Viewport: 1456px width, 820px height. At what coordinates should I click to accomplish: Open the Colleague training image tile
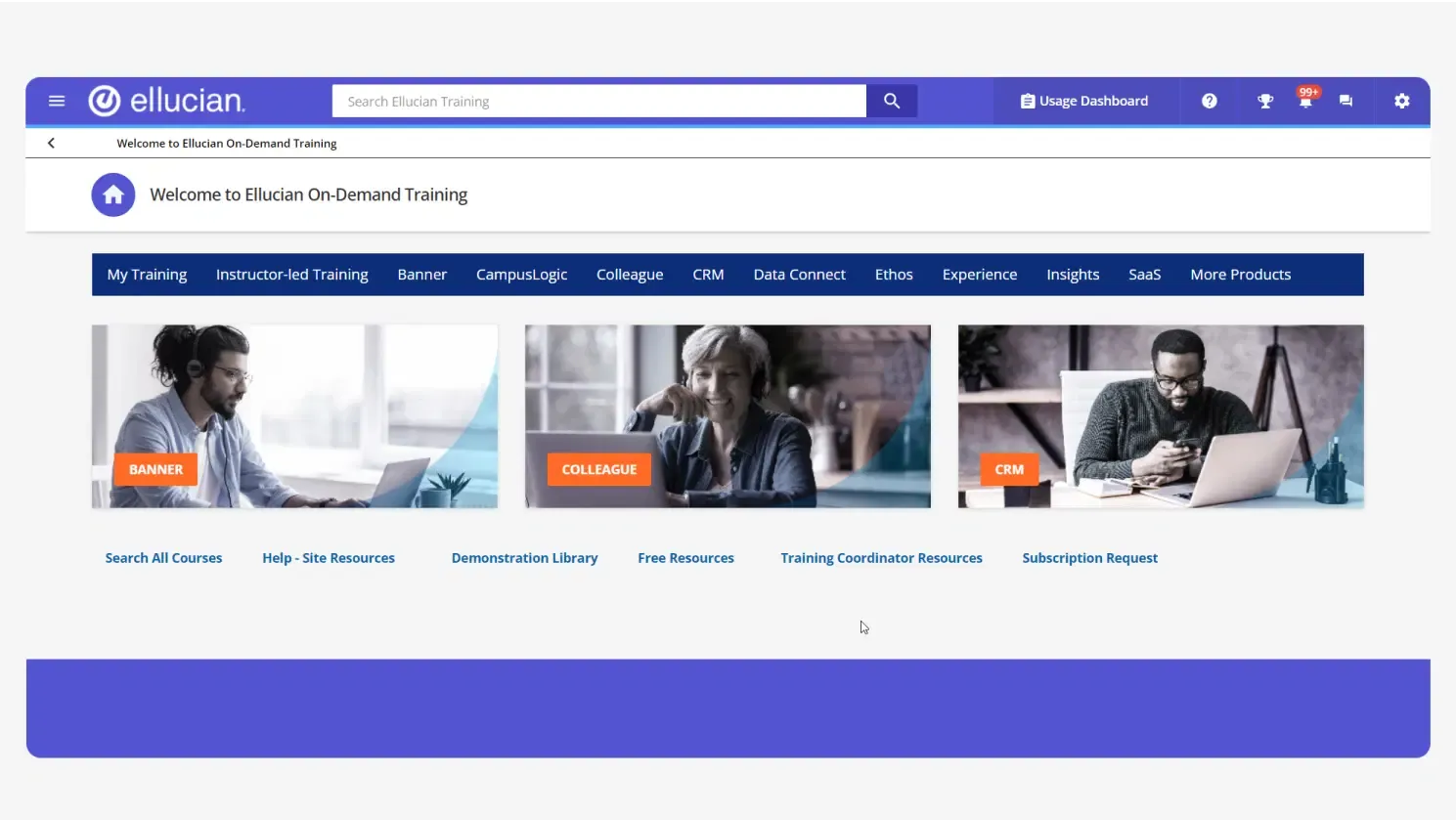728,416
